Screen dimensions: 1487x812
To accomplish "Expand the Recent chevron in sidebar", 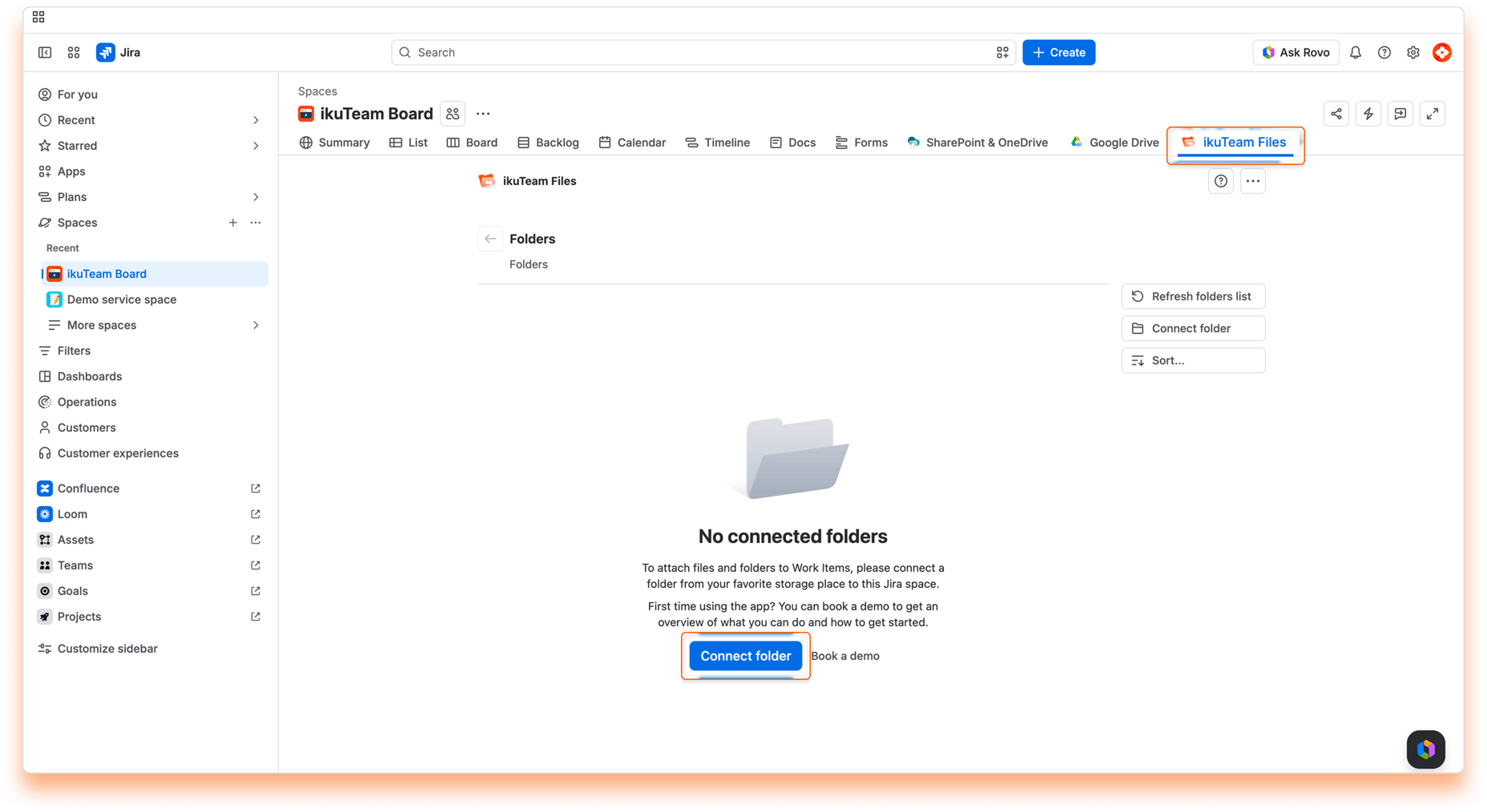I will tap(256, 120).
